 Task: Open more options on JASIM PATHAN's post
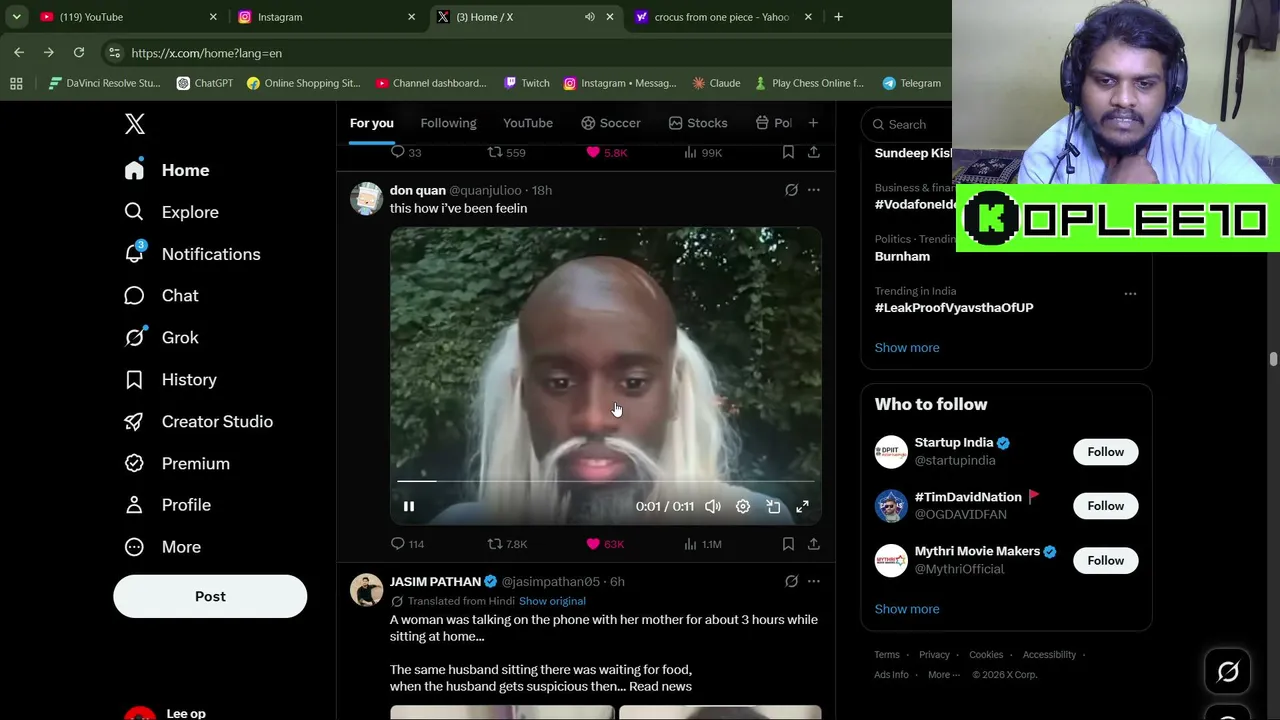coord(814,581)
